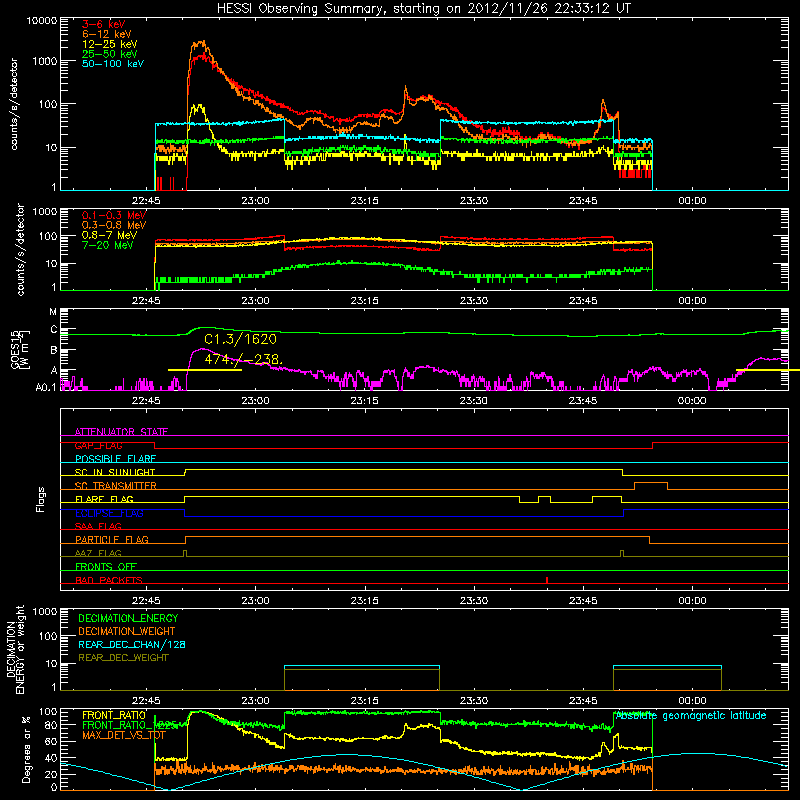Click the BAD_PACKETS flag label
This screenshot has width=800, height=800.
click(109, 580)
